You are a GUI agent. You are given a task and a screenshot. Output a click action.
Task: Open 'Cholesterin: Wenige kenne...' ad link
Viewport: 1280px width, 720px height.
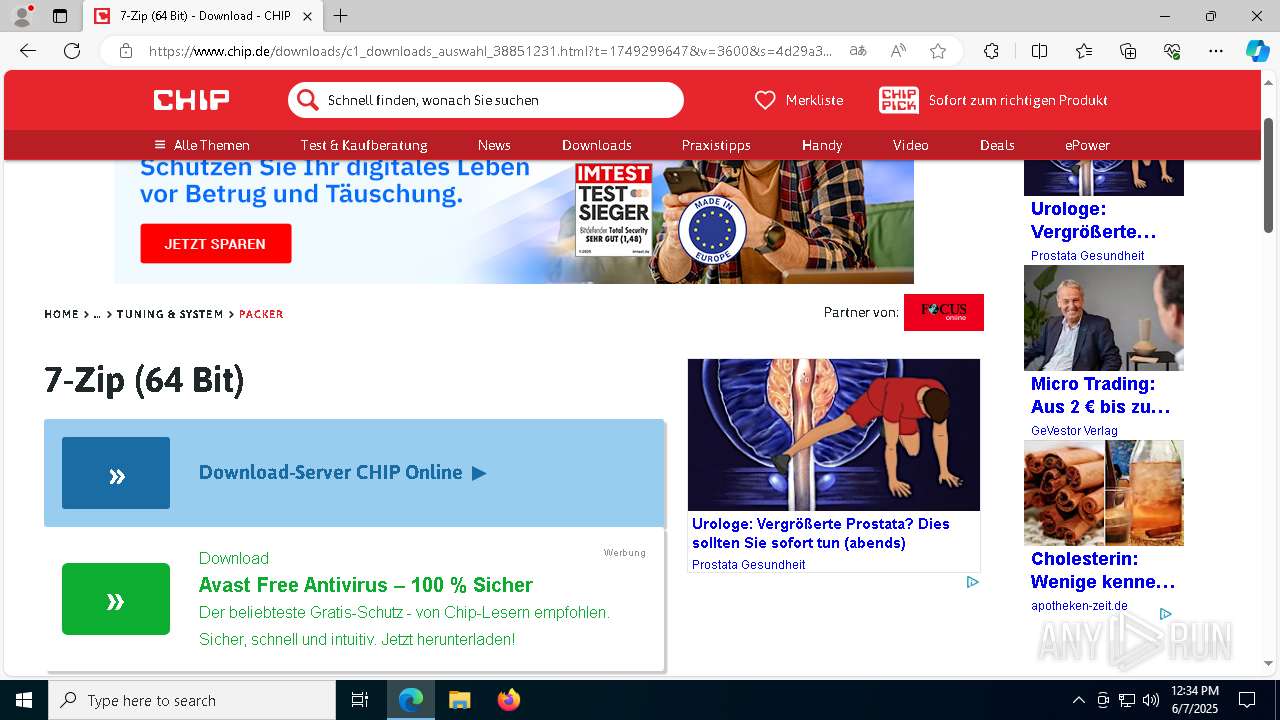point(1103,570)
